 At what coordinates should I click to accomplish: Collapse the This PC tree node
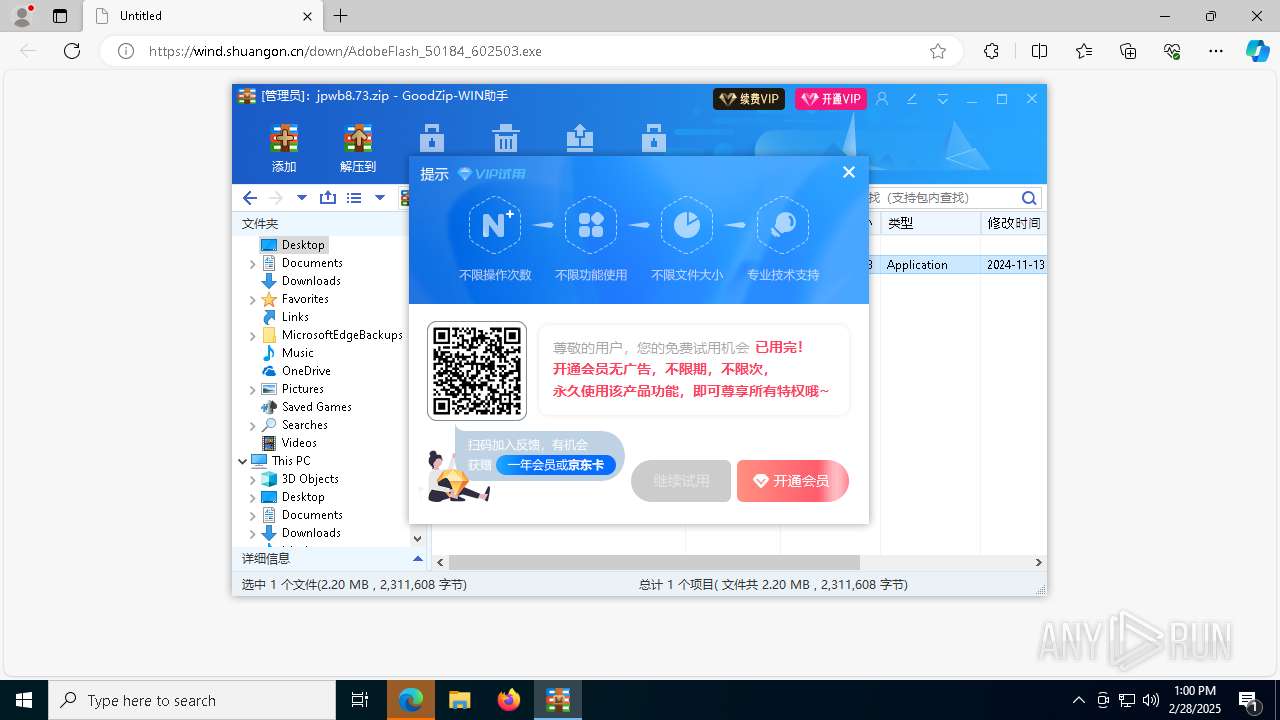(x=242, y=461)
